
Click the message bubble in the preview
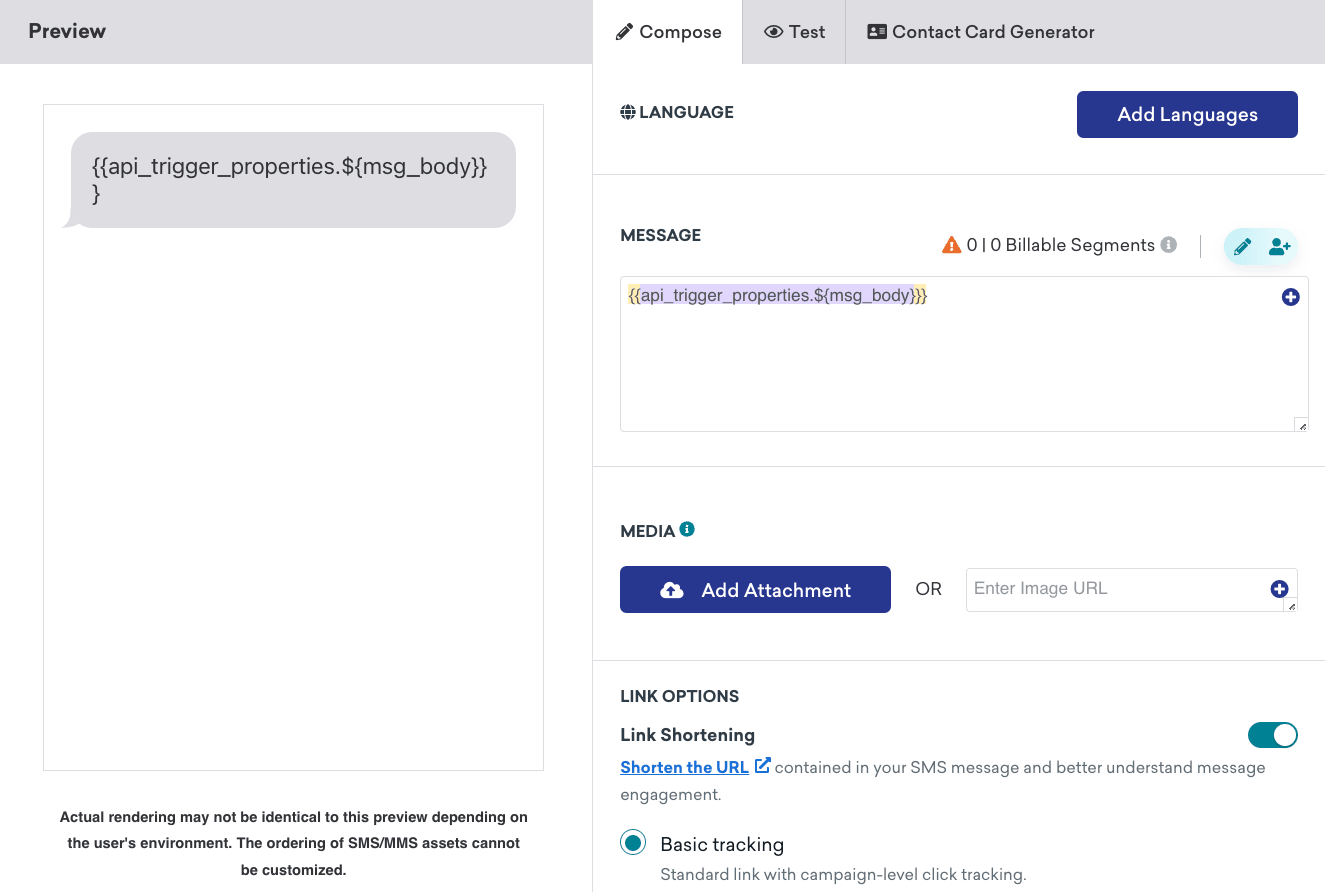tap(292, 180)
